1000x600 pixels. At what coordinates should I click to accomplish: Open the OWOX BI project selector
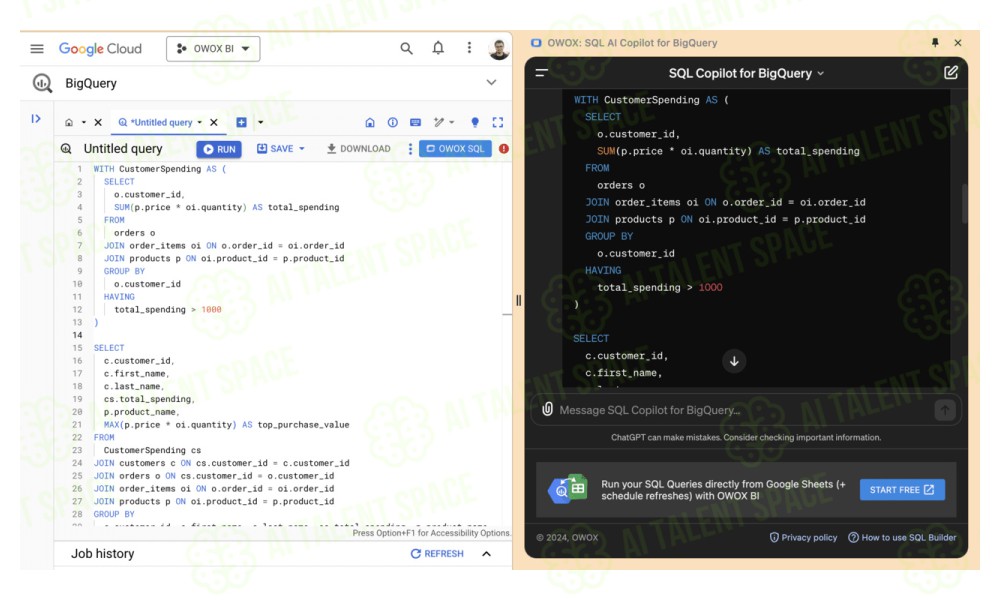coord(213,48)
